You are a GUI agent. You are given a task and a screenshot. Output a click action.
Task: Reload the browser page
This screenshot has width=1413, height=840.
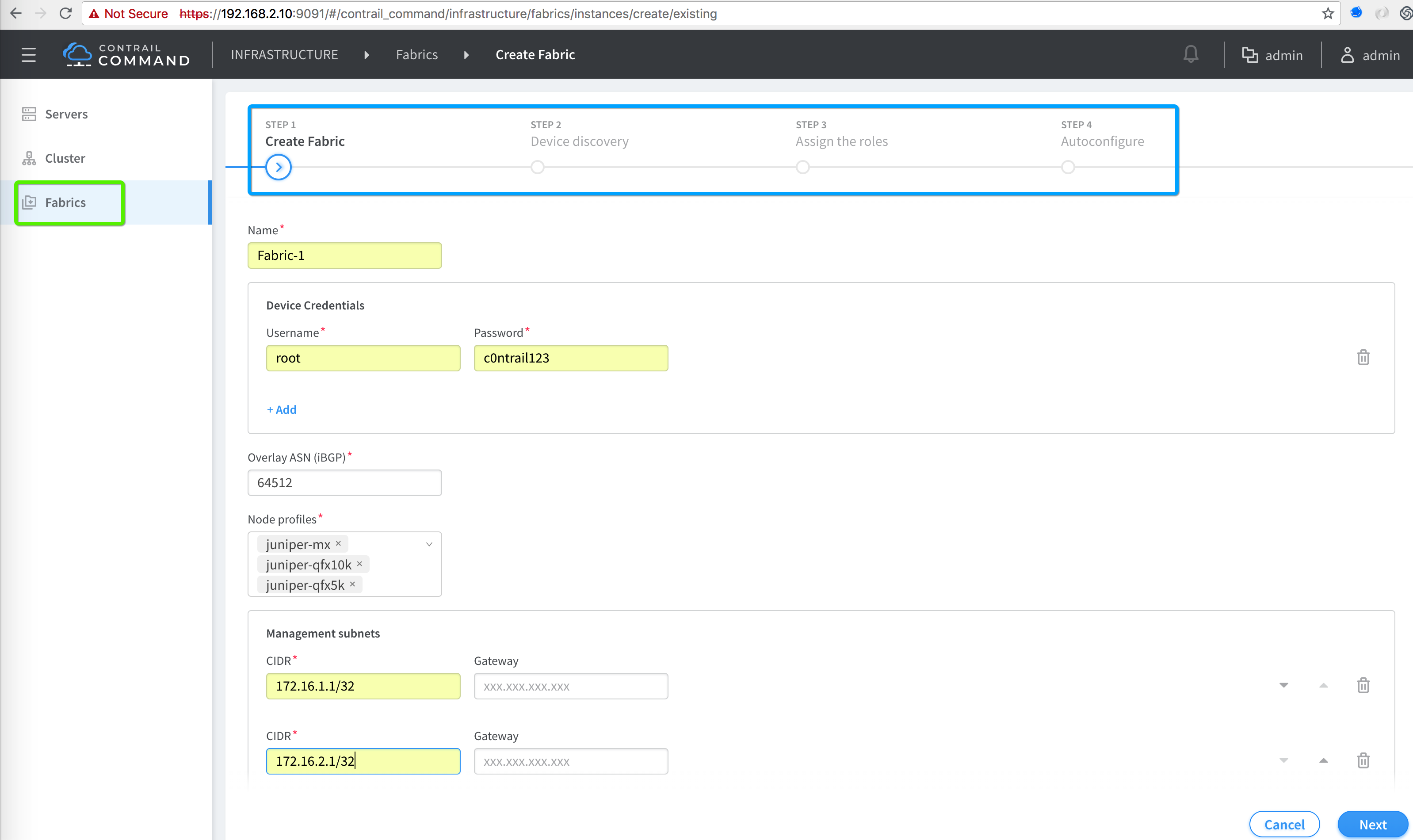coord(65,13)
